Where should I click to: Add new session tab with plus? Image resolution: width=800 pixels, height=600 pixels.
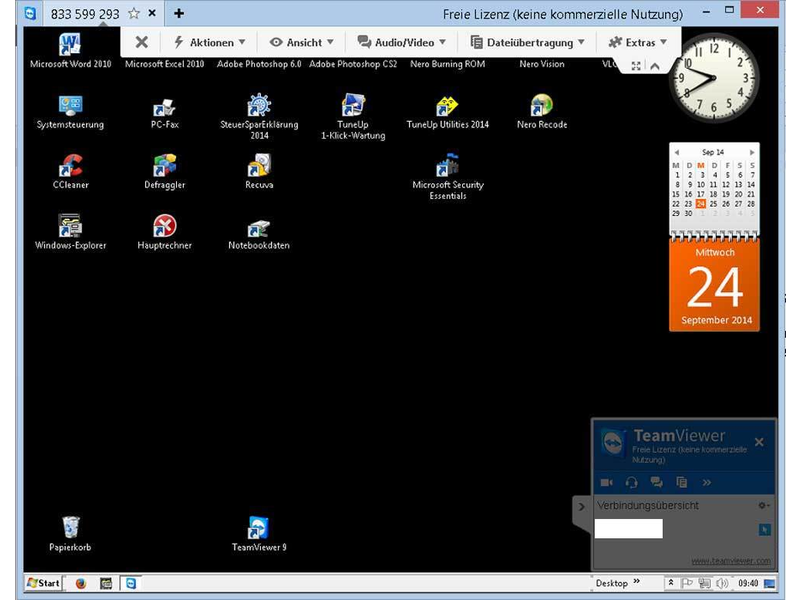(179, 13)
